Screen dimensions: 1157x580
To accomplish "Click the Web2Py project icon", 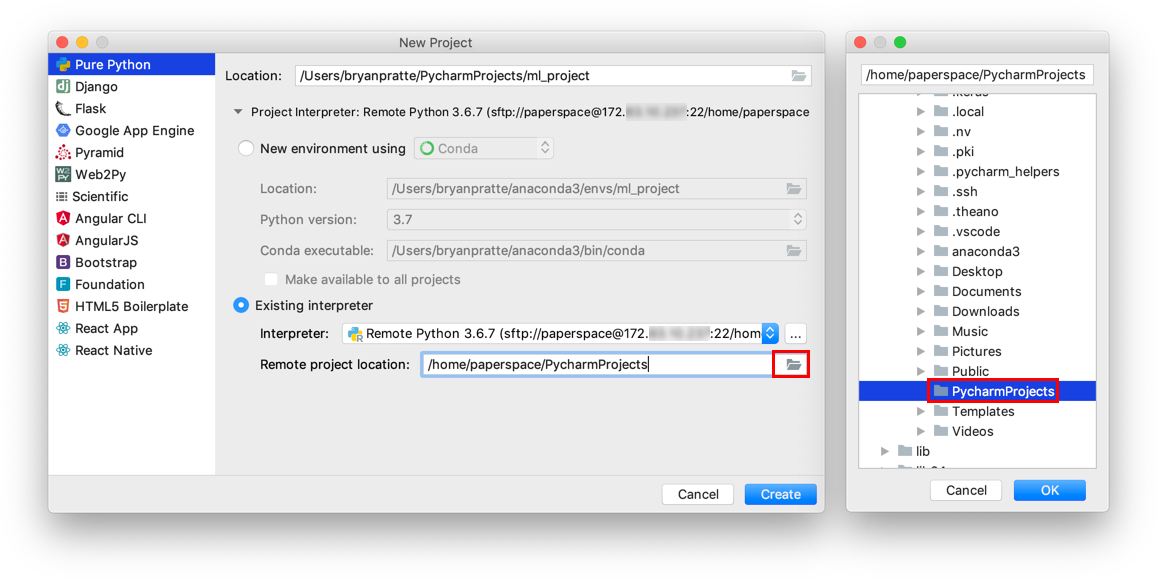I will 63,175.
